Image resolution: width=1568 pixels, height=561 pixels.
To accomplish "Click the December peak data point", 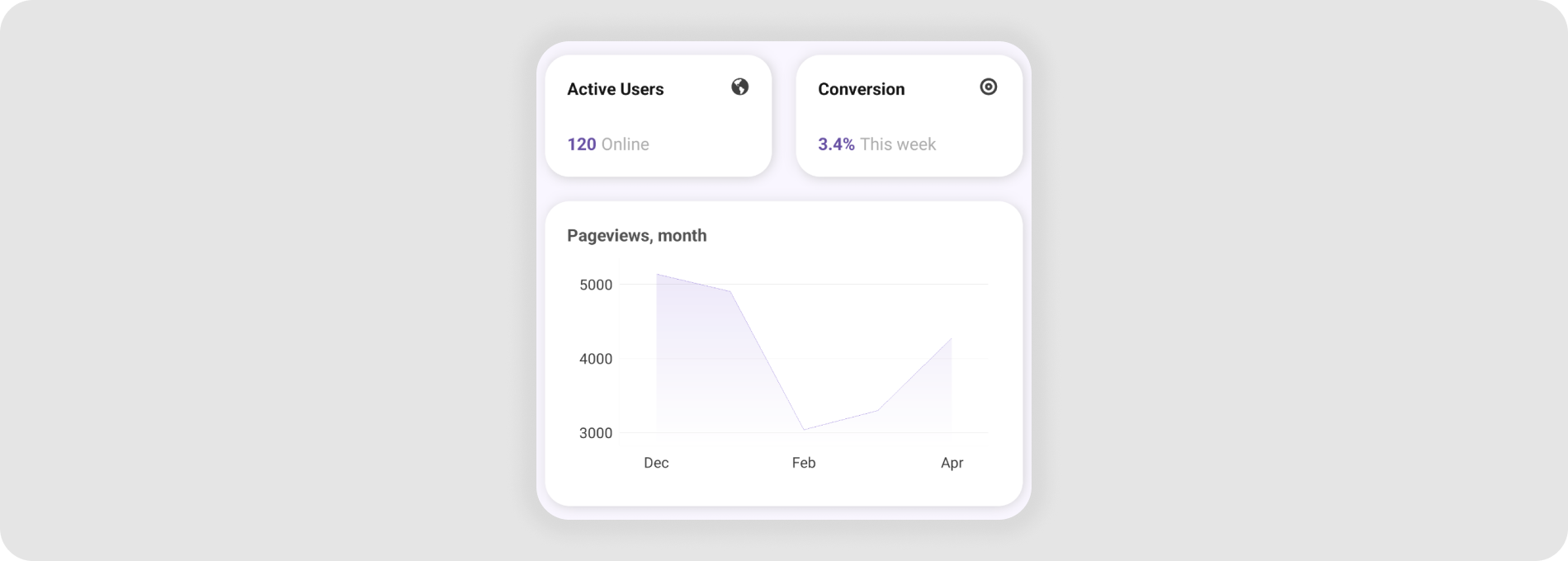I will click(657, 274).
